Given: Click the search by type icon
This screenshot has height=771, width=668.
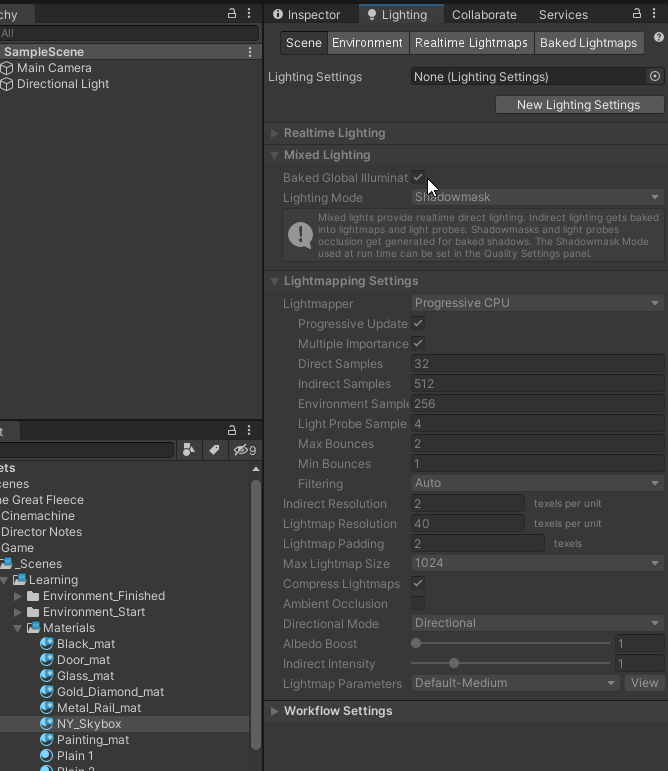Looking at the screenshot, I should point(189,450).
